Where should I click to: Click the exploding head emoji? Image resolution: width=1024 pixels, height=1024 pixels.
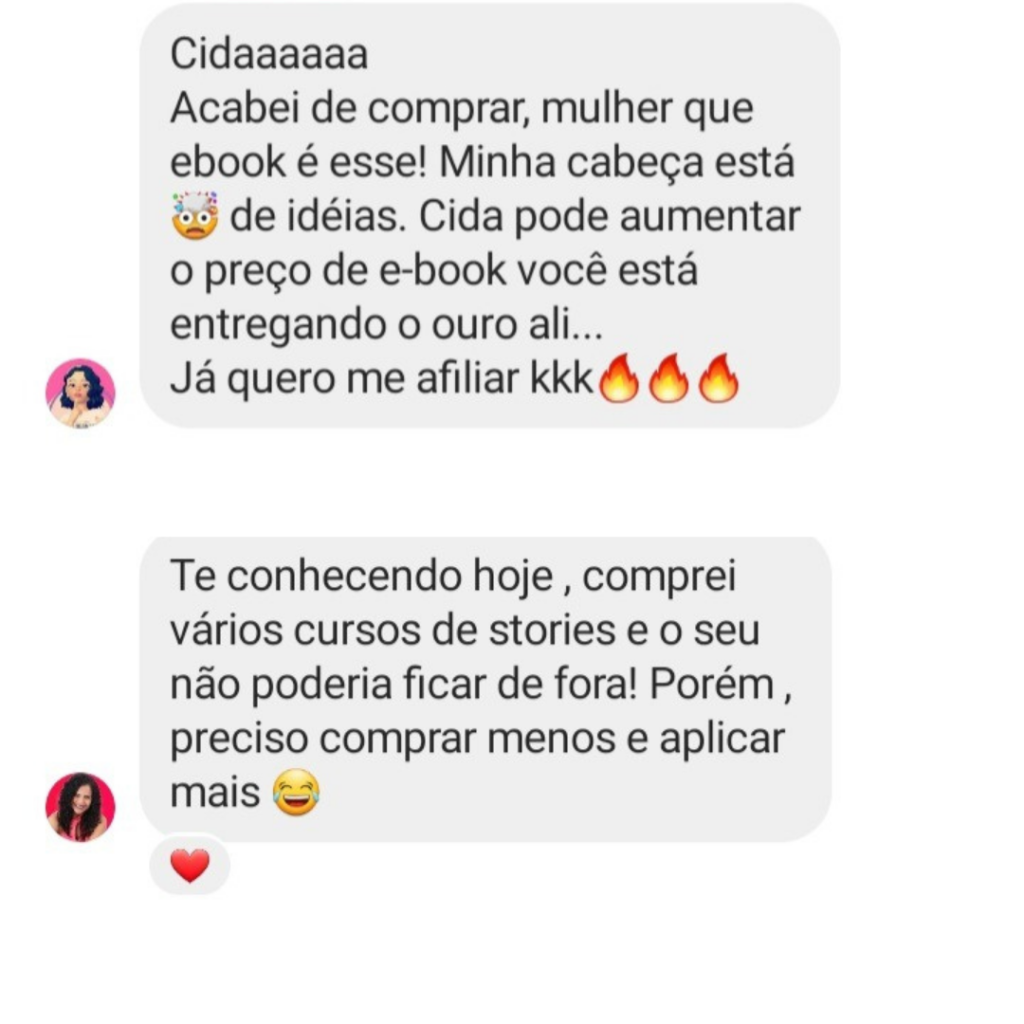[x=195, y=216]
